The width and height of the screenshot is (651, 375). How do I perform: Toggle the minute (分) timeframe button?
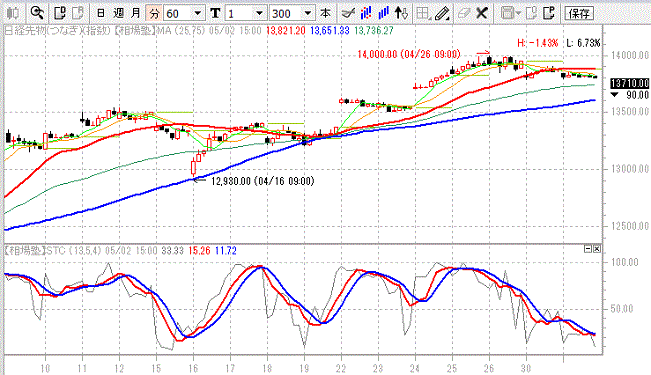click(154, 13)
